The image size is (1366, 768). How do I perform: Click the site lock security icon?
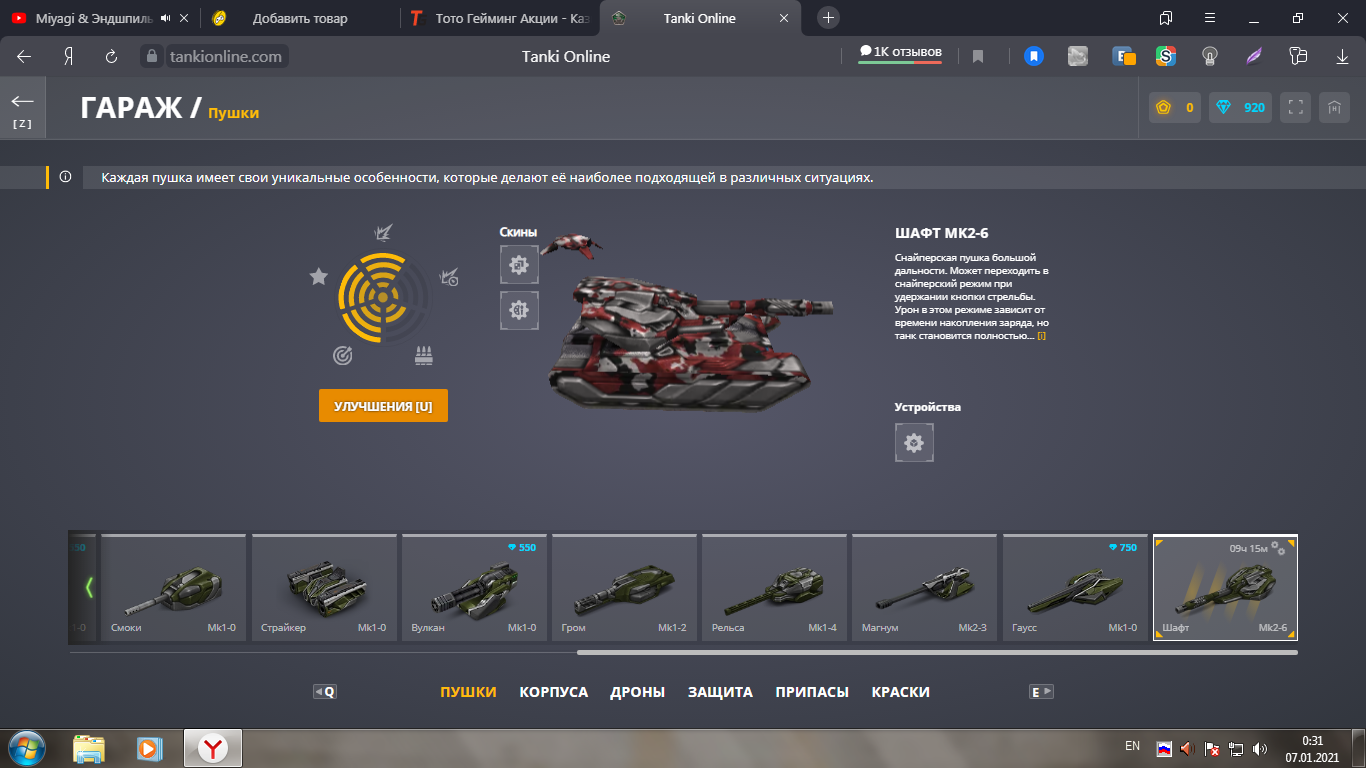(x=151, y=56)
